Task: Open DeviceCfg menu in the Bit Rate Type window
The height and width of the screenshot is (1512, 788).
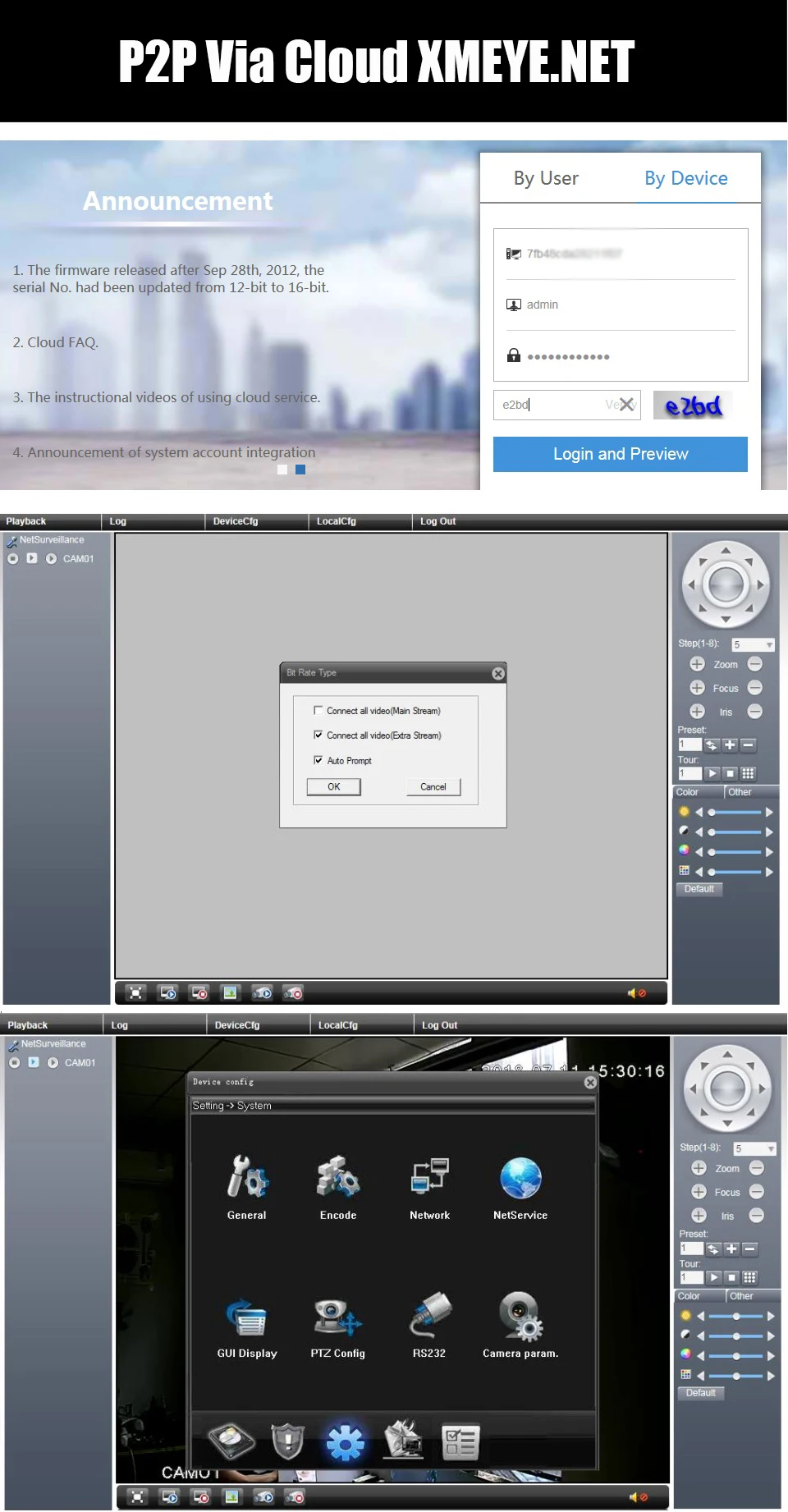Action: point(236,521)
